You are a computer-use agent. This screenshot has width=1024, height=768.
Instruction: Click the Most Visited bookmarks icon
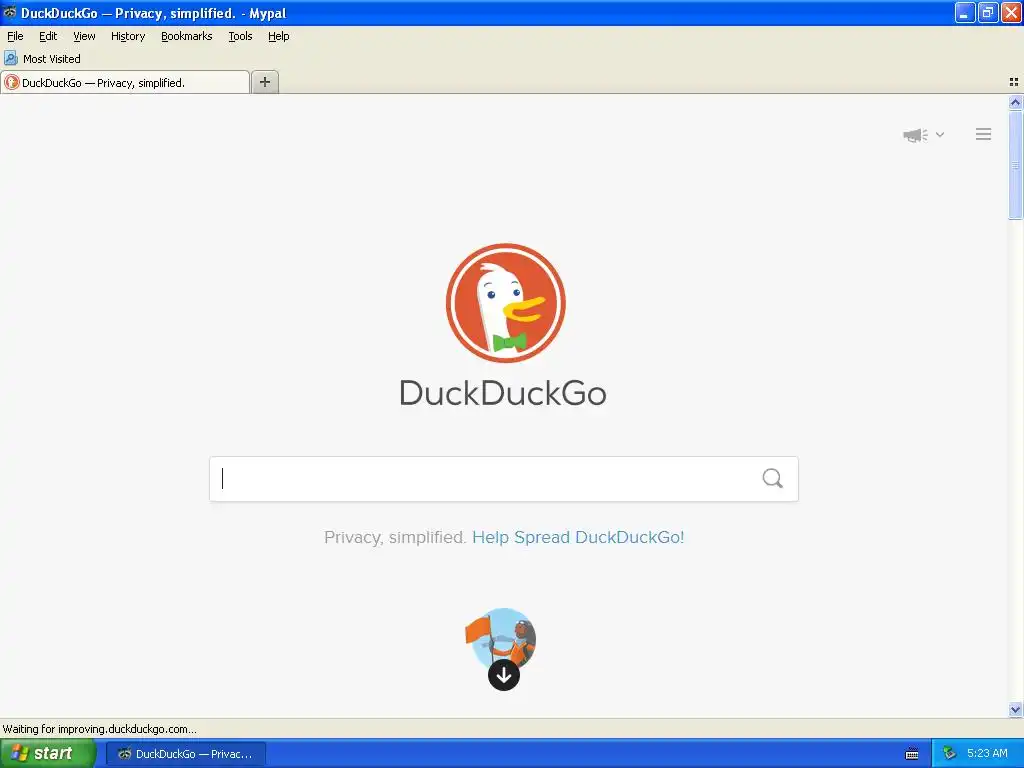tap(10, 58)
